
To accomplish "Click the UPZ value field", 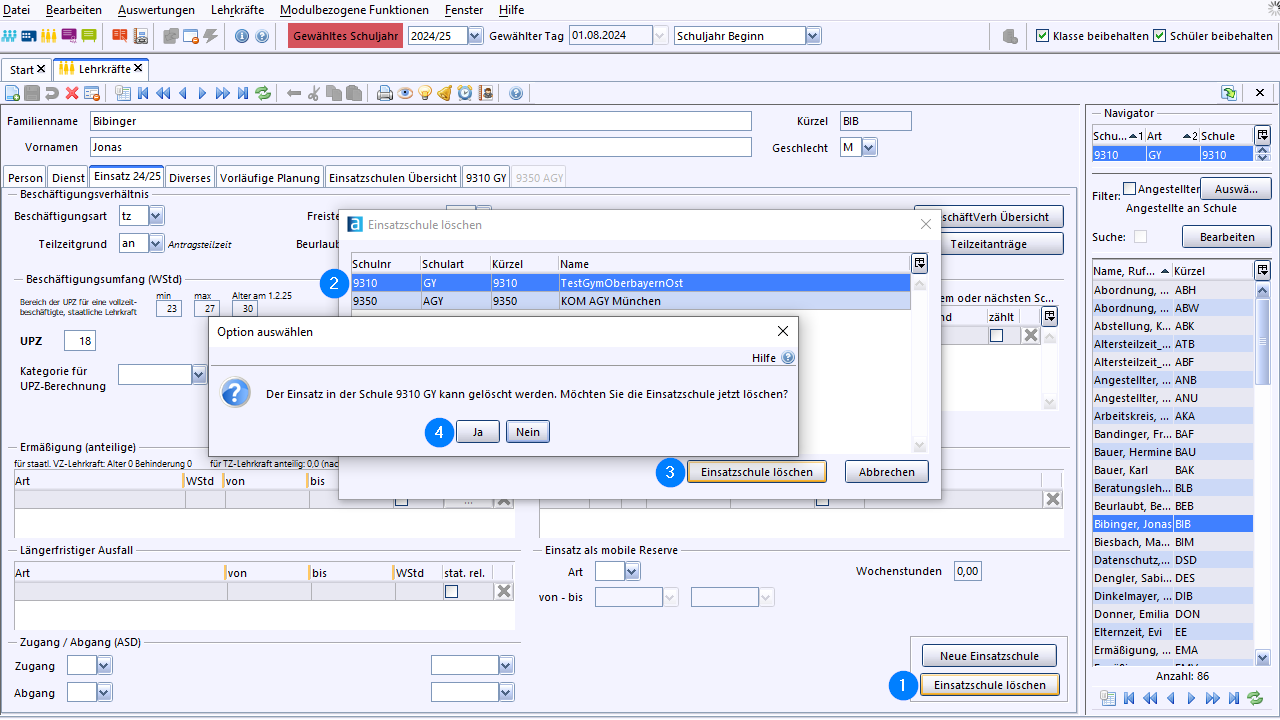I will click(x=79, y=341).
